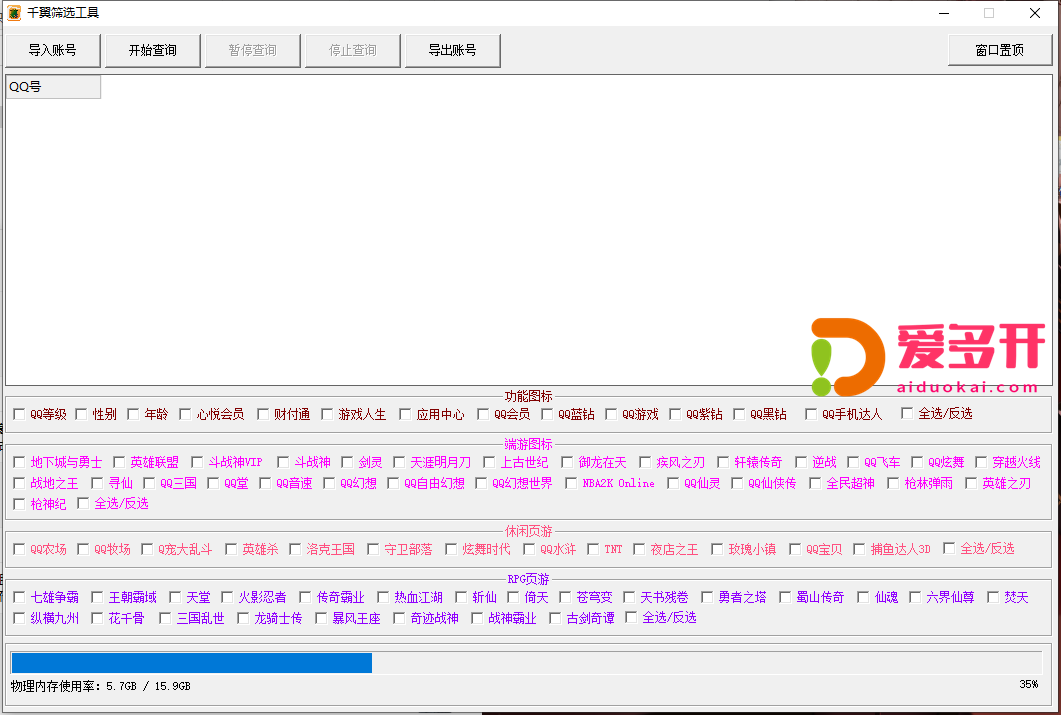
Task: Toggle 心悦会员 checkbox
Action: [x=185, y=414]
